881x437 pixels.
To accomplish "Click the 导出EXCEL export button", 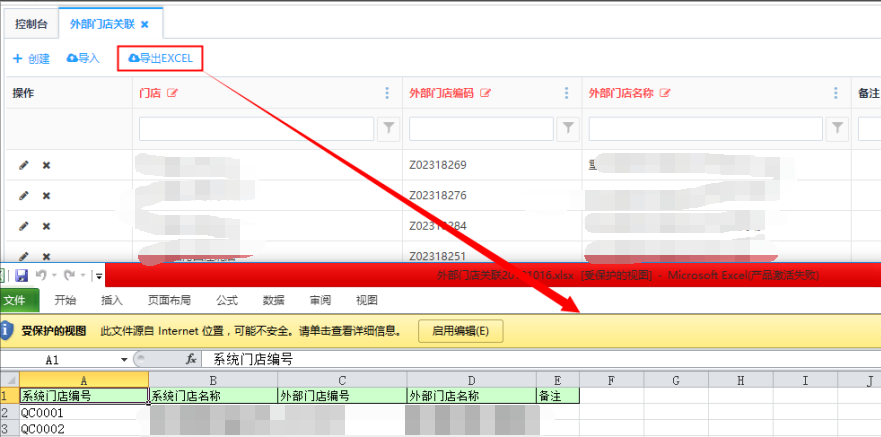I will [x=160, y=59].
